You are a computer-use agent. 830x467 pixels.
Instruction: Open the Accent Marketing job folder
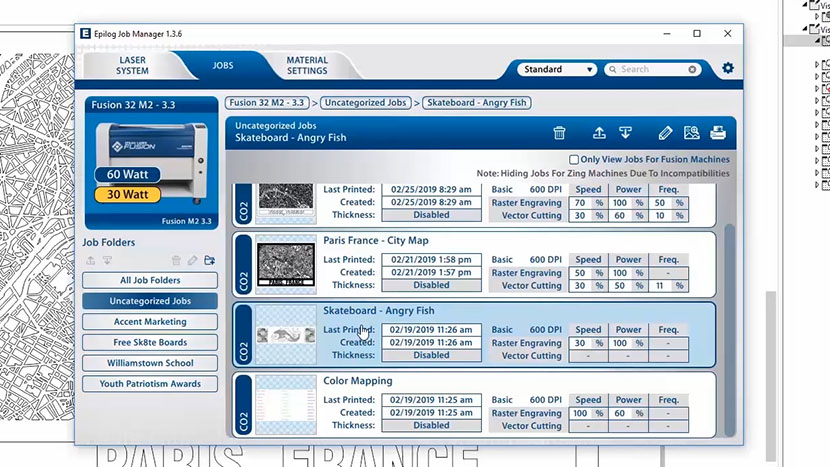click(x=150, y=322)
